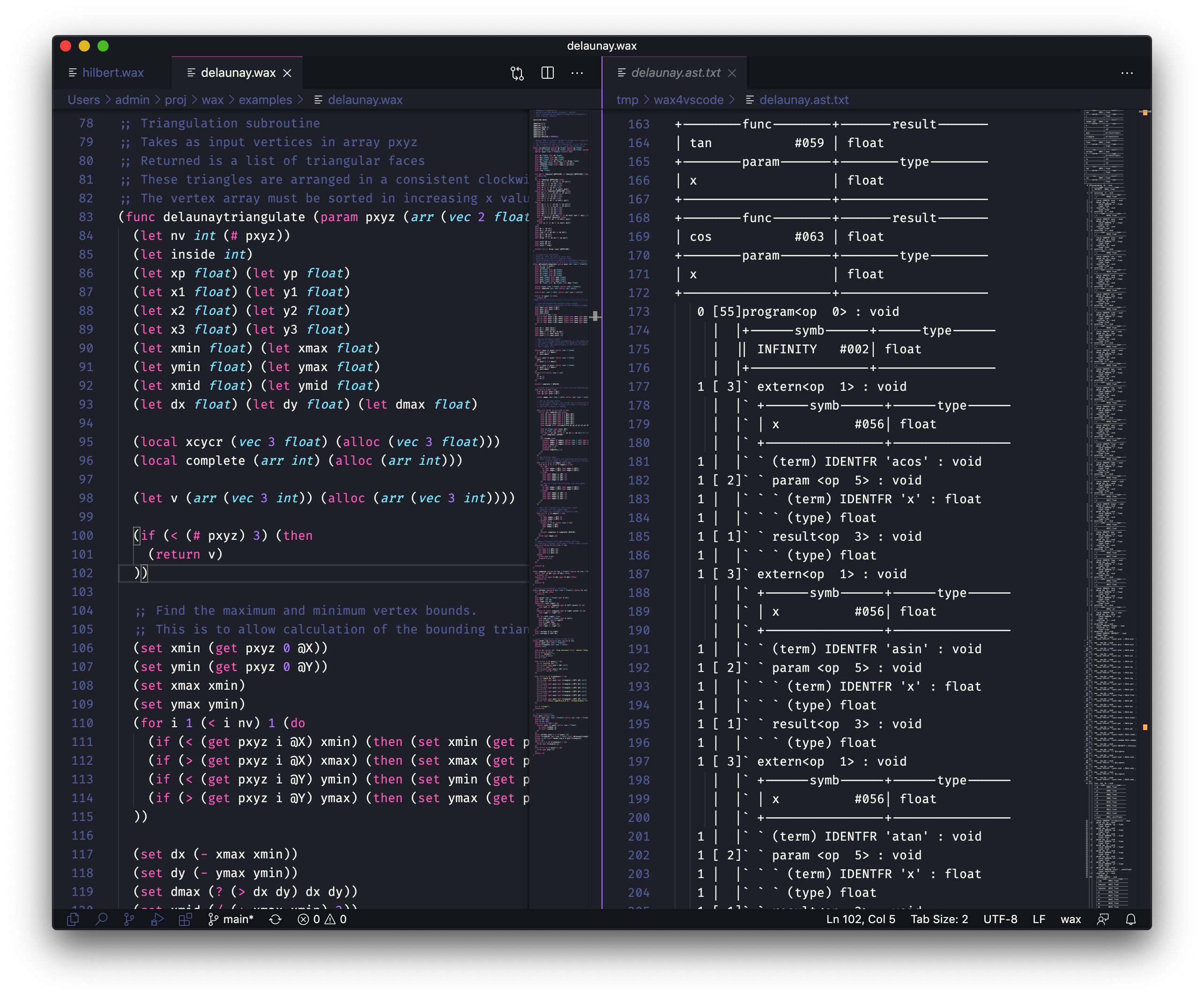
Task: Click the examples breadcrumb segment
Action: coord(265,100)
